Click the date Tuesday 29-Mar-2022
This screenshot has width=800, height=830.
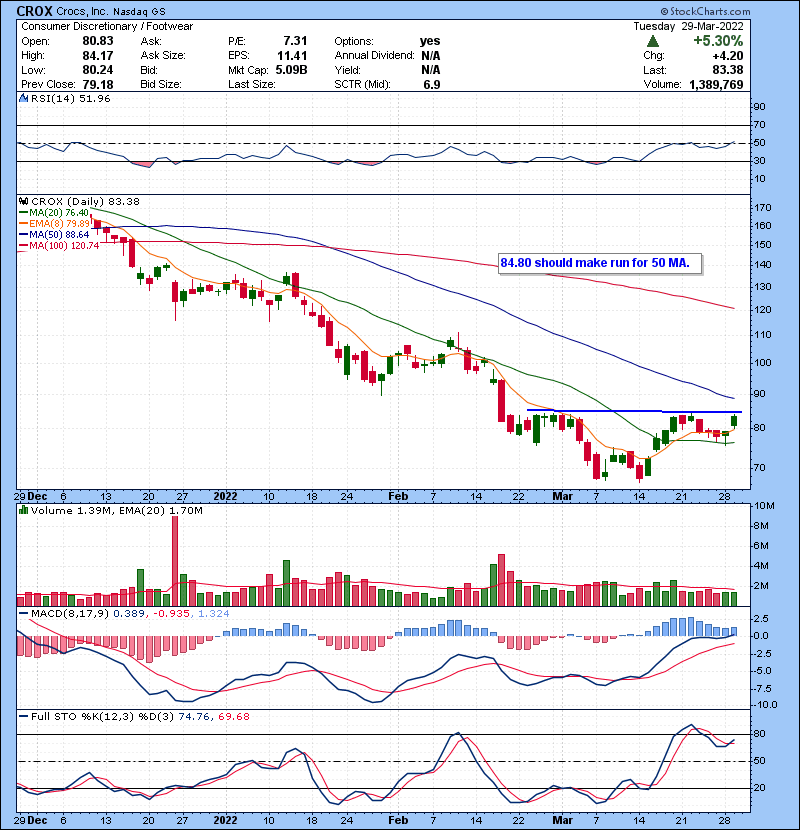[x=688, y=26]
